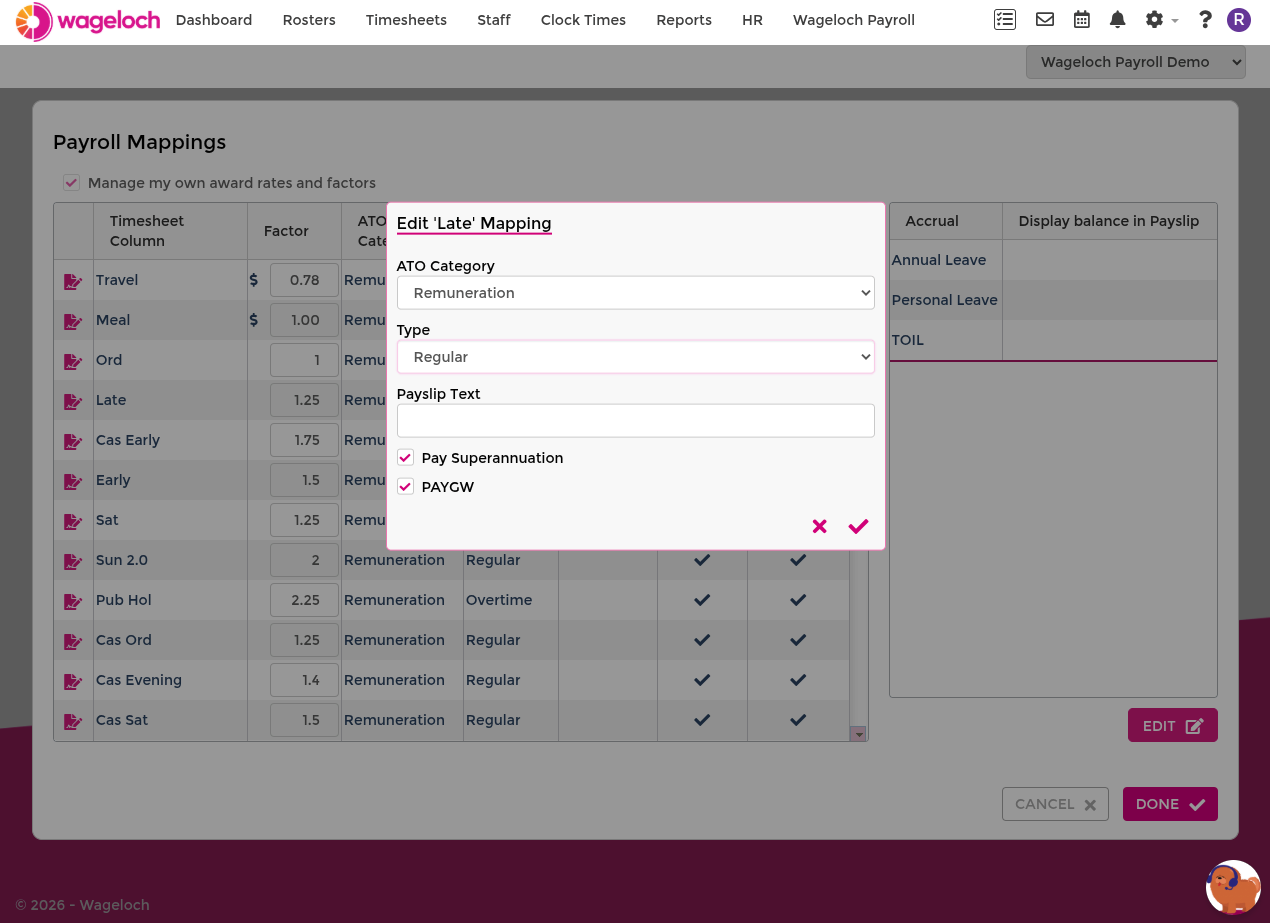
Task: Edit the Early row mapping icon
Action: [73, 481]
